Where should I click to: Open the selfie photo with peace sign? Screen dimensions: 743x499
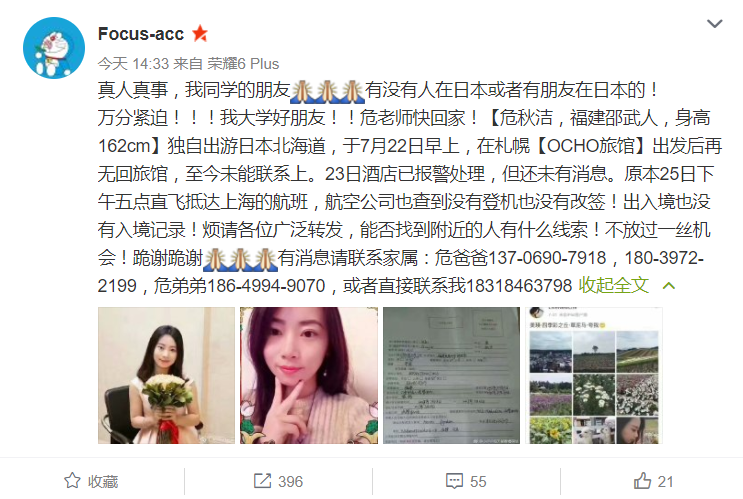pos(309,375)
